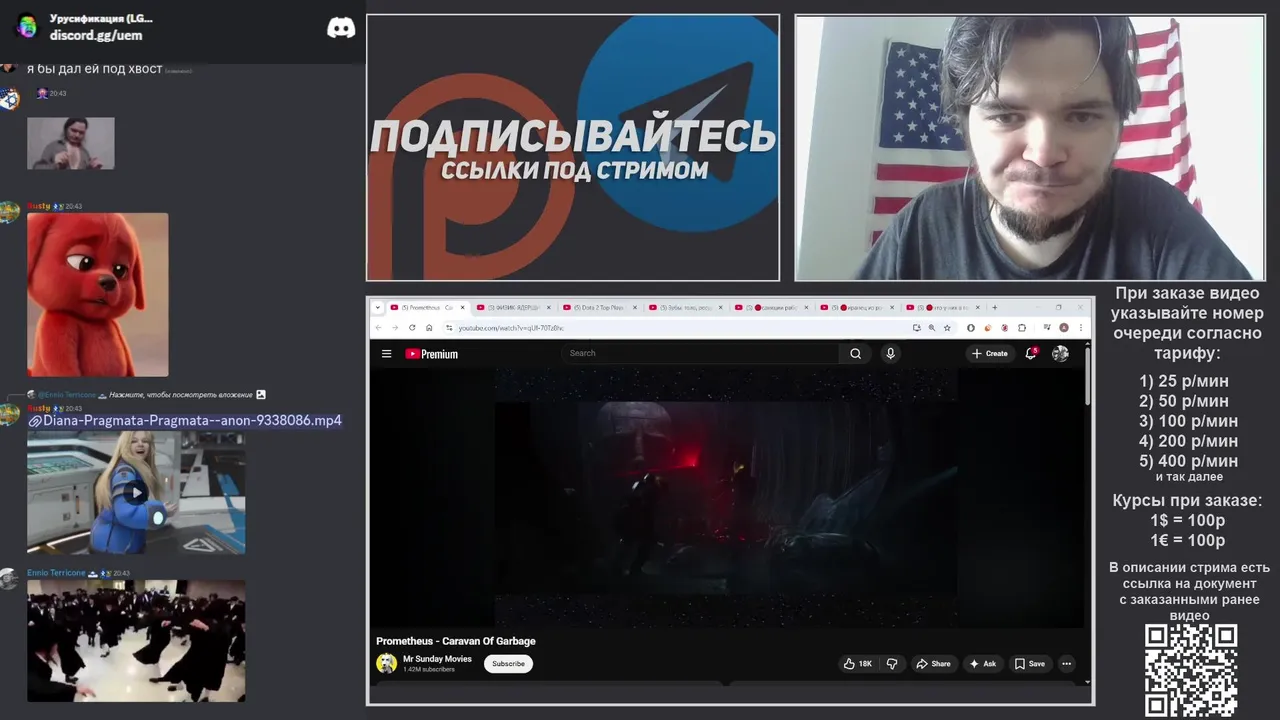Open the tab search dropdown arrow
Screen dimensions: 1280x720
378,307
